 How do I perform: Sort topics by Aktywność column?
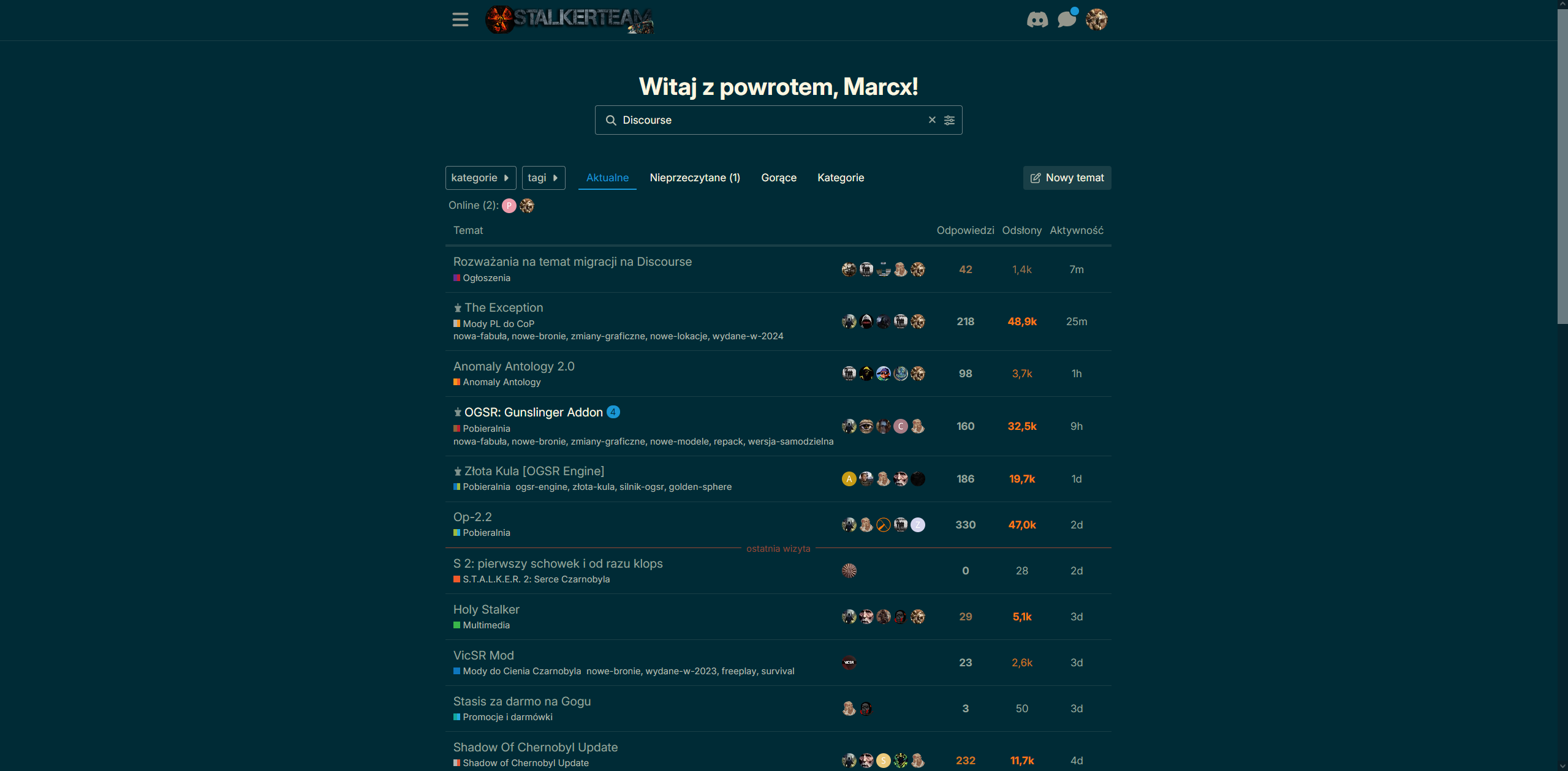[1076, 230]
